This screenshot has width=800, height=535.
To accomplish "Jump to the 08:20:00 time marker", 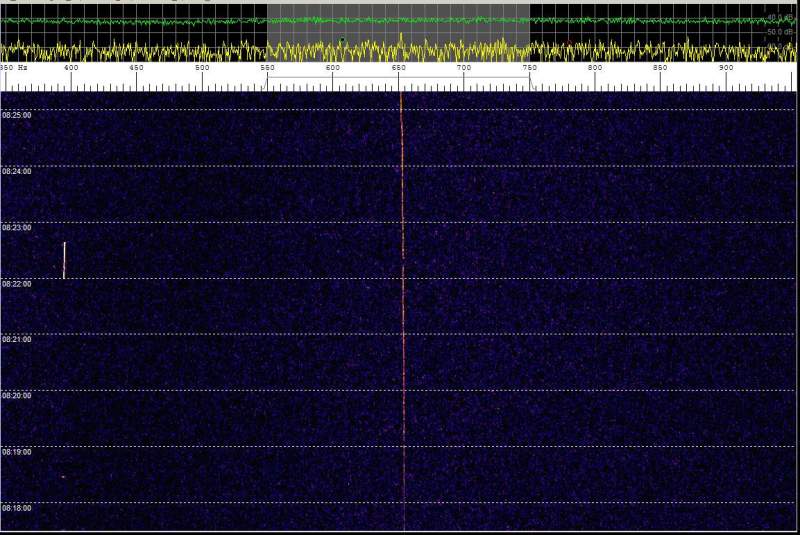I will click(17, 396).
